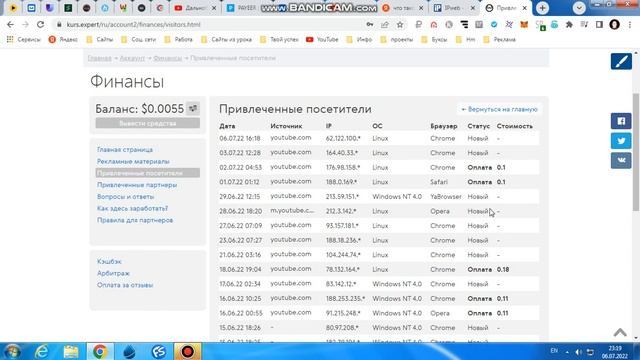Open Bandicam recorder in taskbar
Viewport: 640px width, 360px height.
(x=187, y=351)
